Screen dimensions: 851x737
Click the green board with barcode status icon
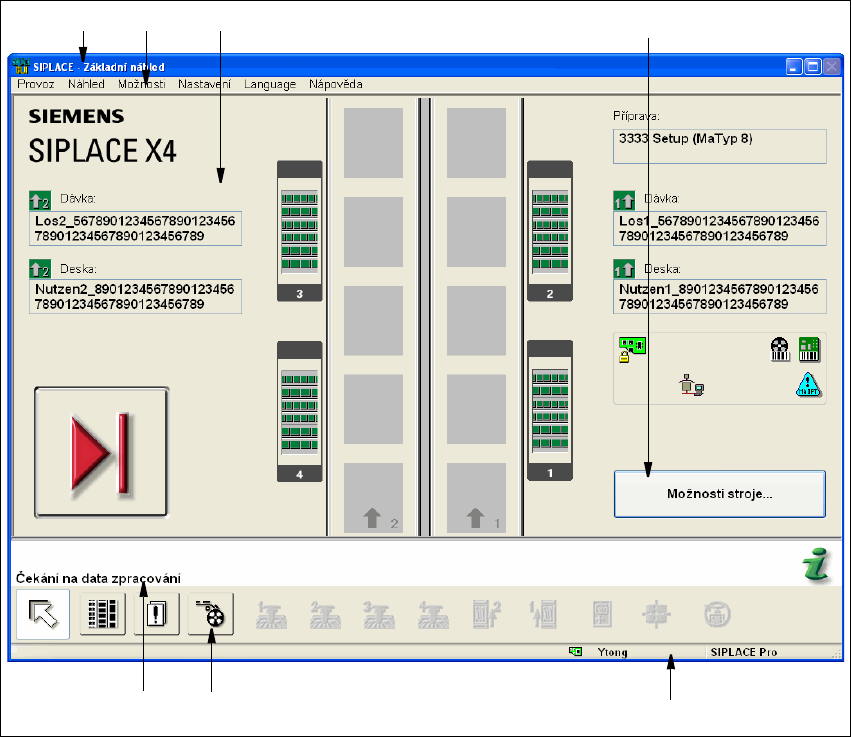pos(809,349)
